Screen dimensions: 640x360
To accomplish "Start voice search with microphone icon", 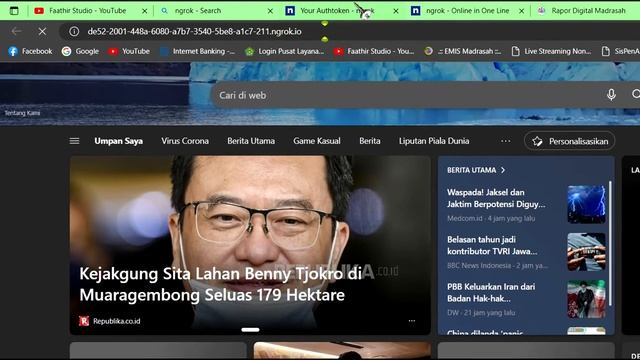I will pyautogui.click(x=611, y=95).
